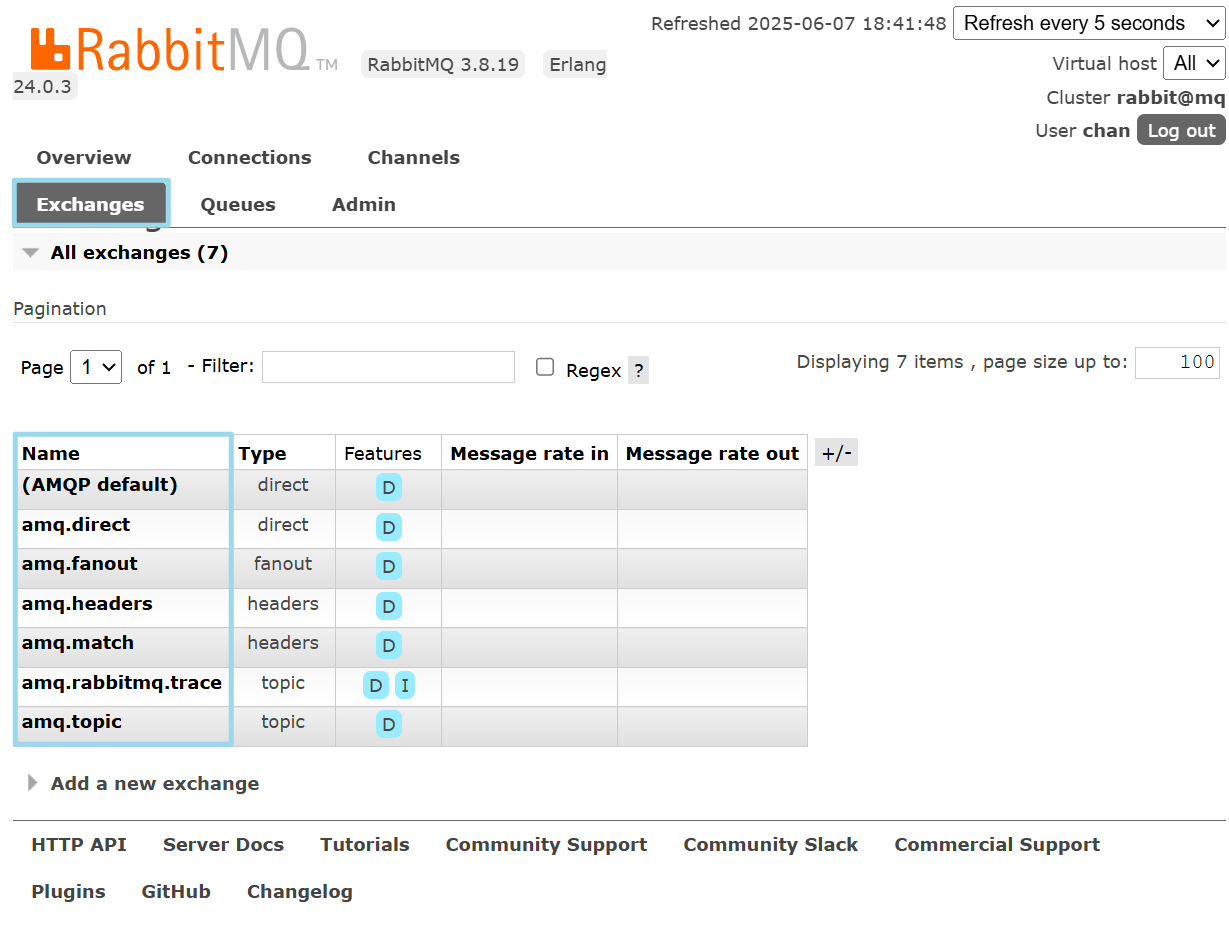
Task: Open the Plugins footer link
Action: (x=68, y=892)
